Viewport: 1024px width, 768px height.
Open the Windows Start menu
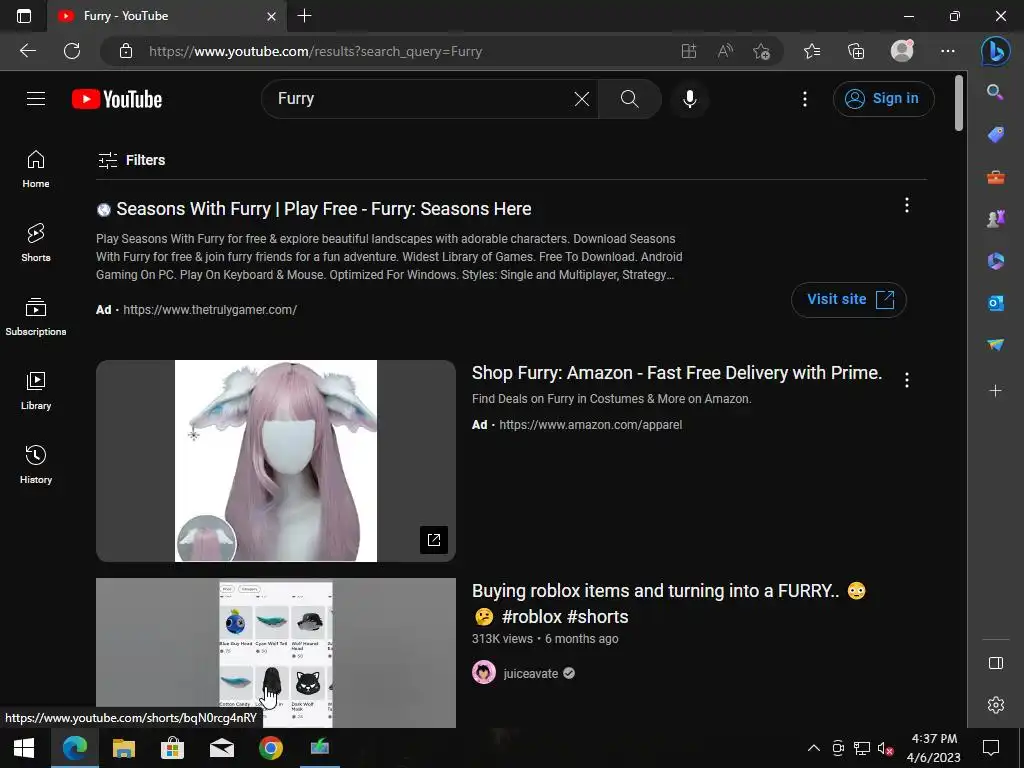point(24,748)
